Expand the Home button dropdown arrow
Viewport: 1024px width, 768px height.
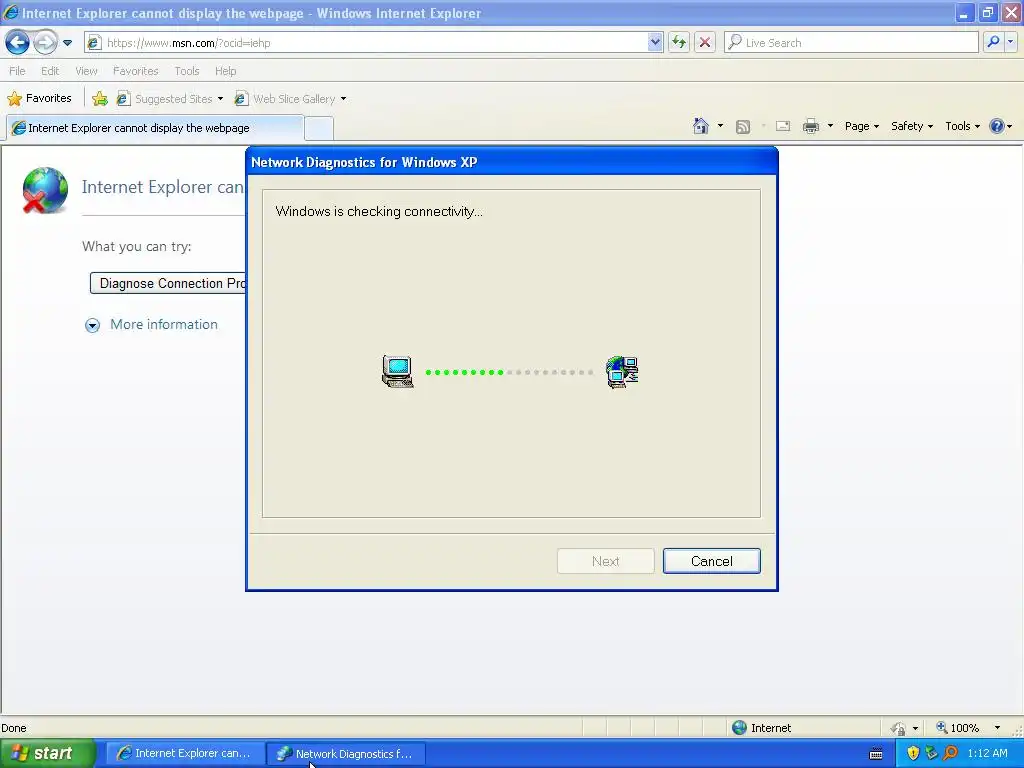click(720, 126)
